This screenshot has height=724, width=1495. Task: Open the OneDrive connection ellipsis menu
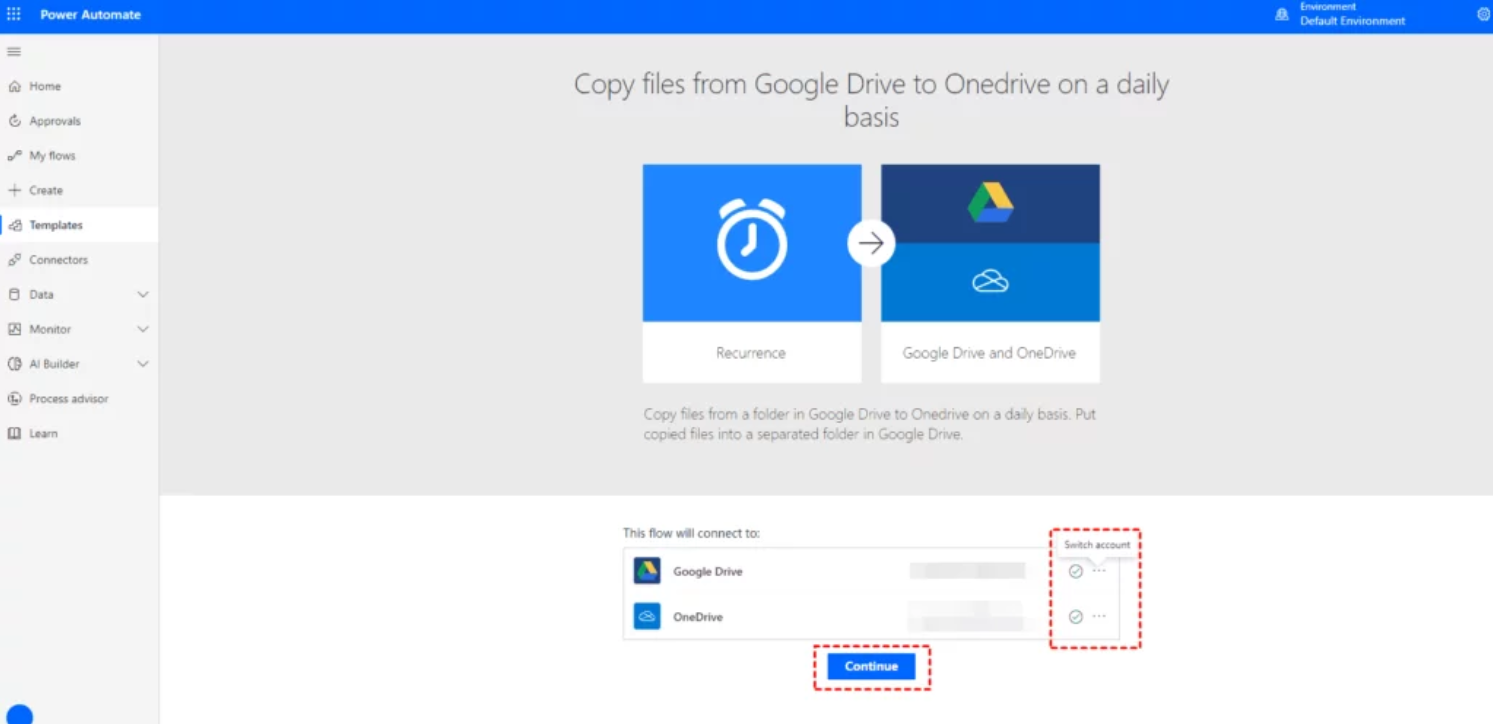click(x=1099, y=616)
